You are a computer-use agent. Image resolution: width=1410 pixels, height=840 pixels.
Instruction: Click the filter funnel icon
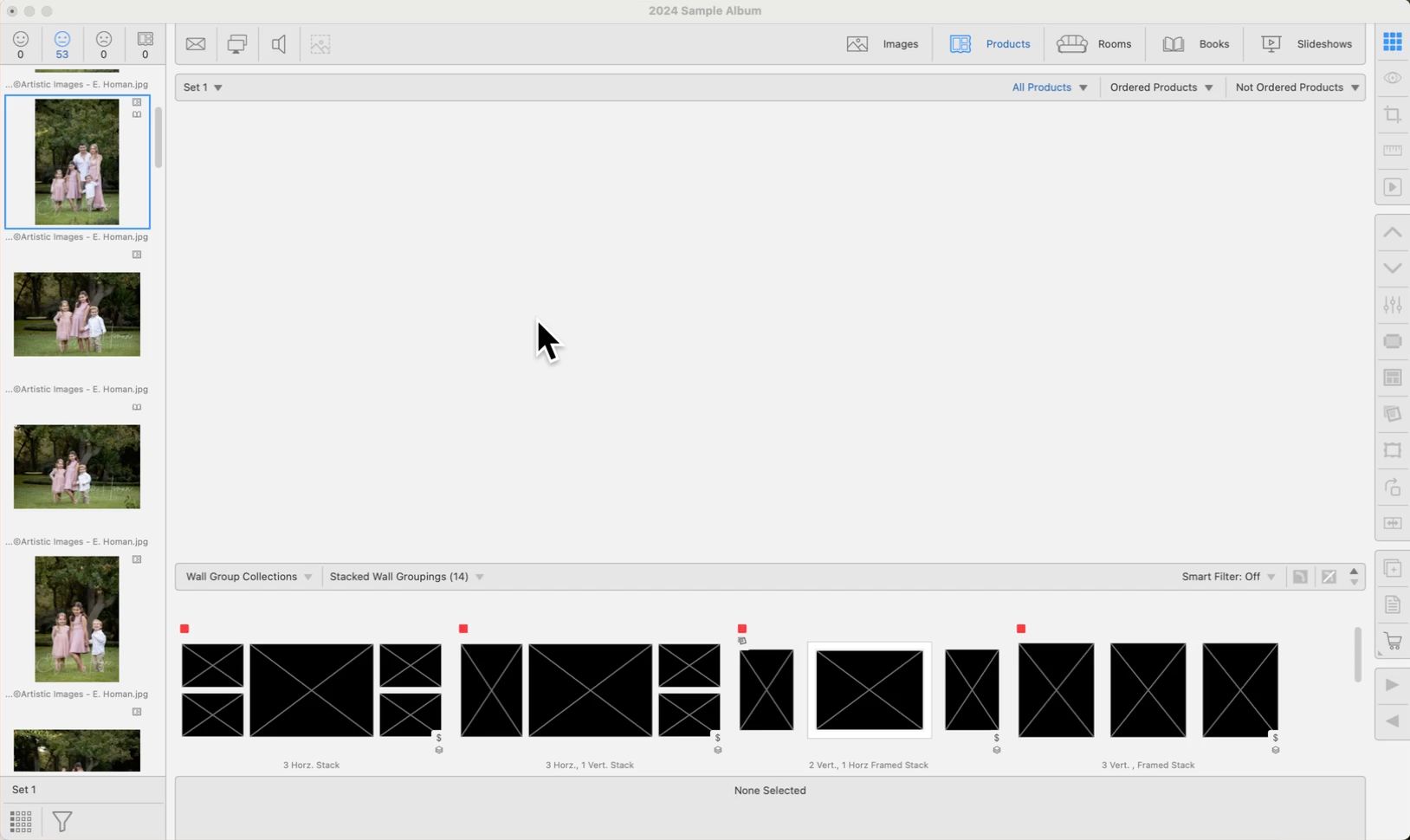coord(62,821)
